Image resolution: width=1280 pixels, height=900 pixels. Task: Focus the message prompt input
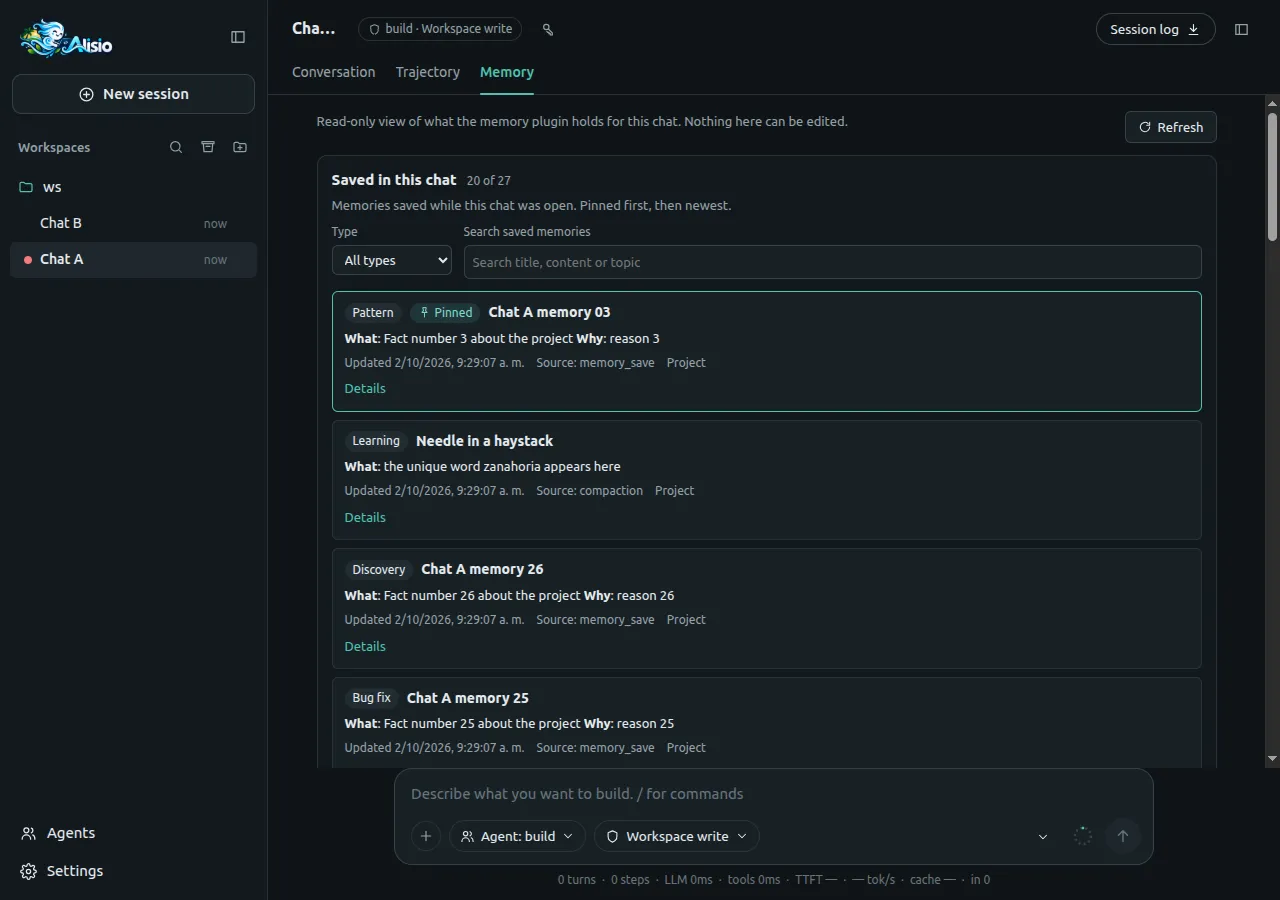[773, 794]
